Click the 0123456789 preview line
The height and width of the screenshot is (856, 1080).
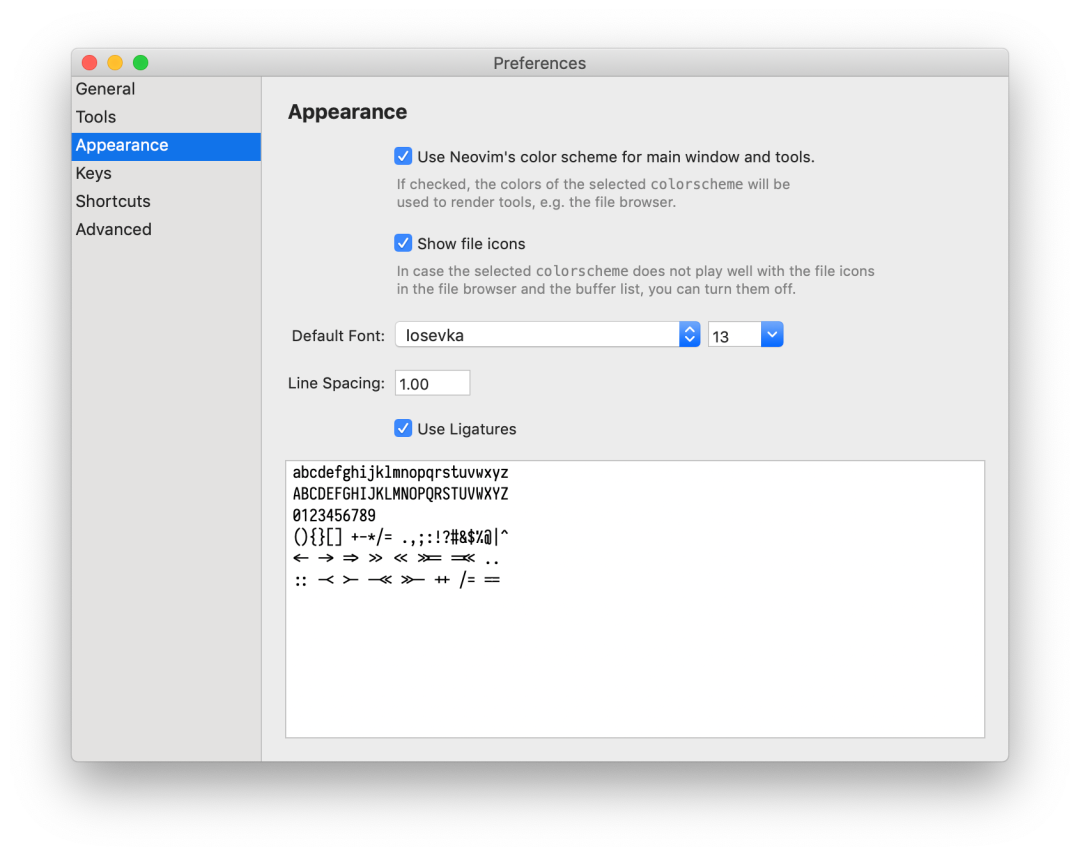coord(334,515)
